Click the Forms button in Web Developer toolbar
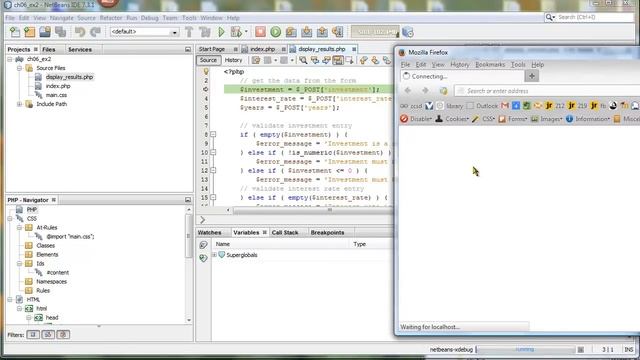The width and height of the screenshot is (640, 360). (x=513, y=119)
